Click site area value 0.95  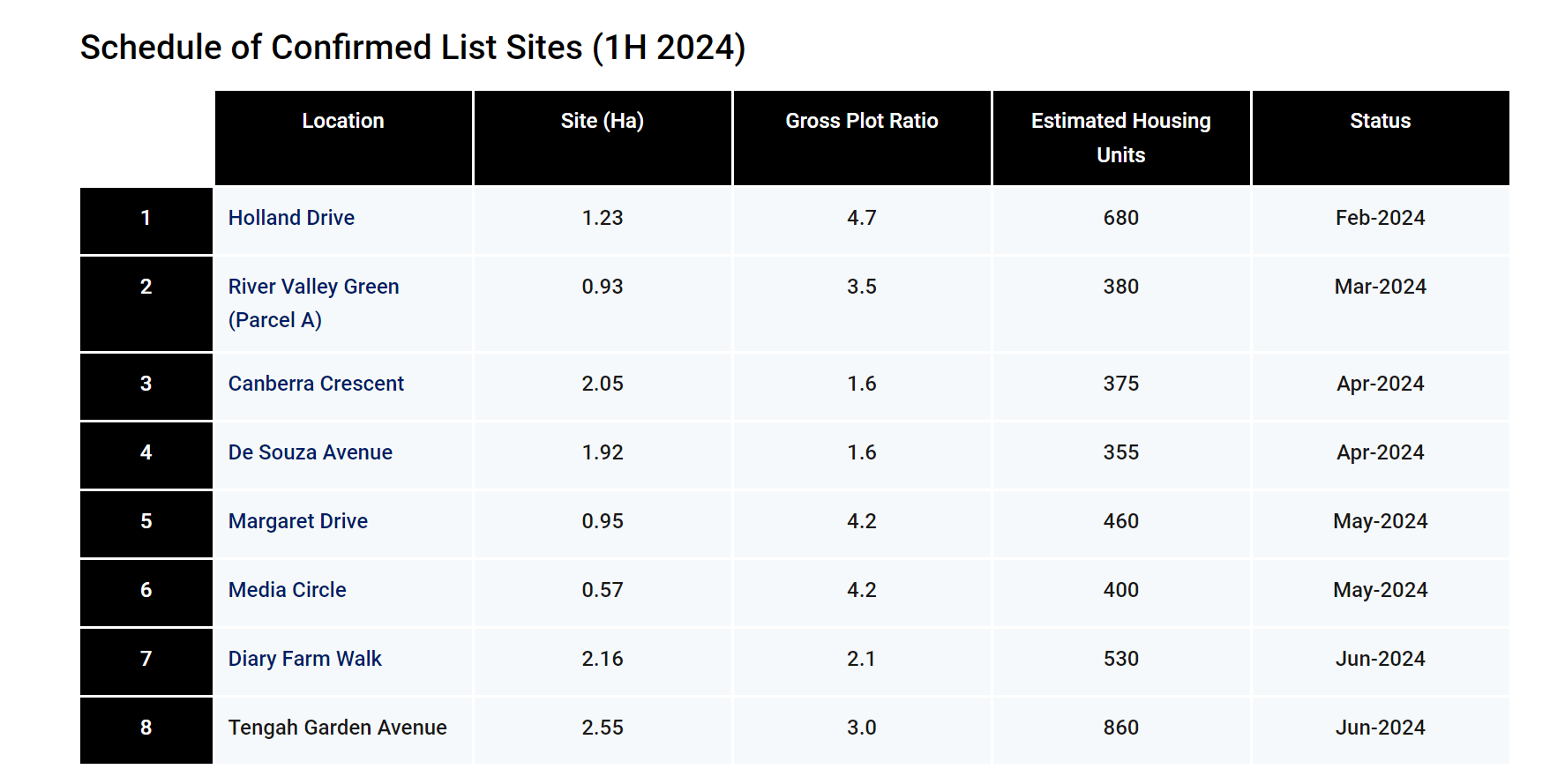[603, 521]
